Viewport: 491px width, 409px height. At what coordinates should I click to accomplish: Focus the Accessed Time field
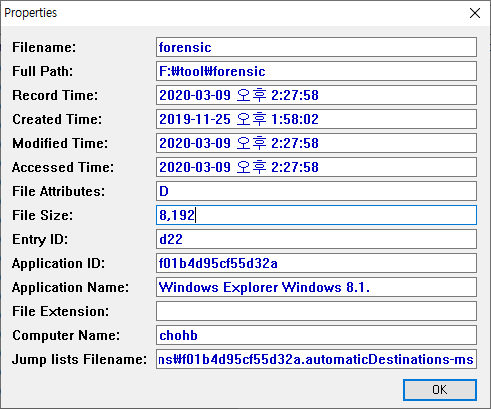316,167
